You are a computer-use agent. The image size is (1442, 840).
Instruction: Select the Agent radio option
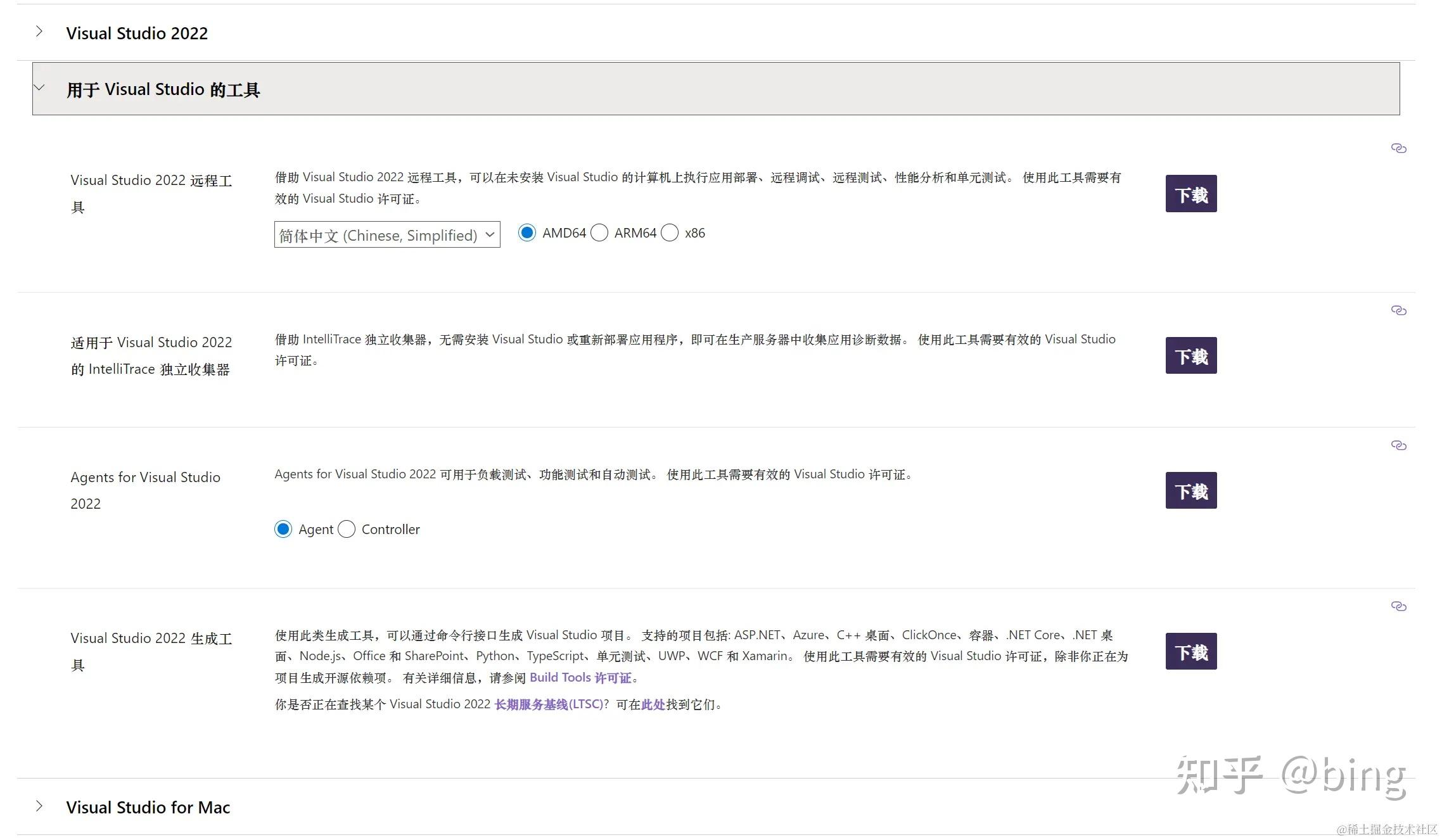(x=283, y=529)
